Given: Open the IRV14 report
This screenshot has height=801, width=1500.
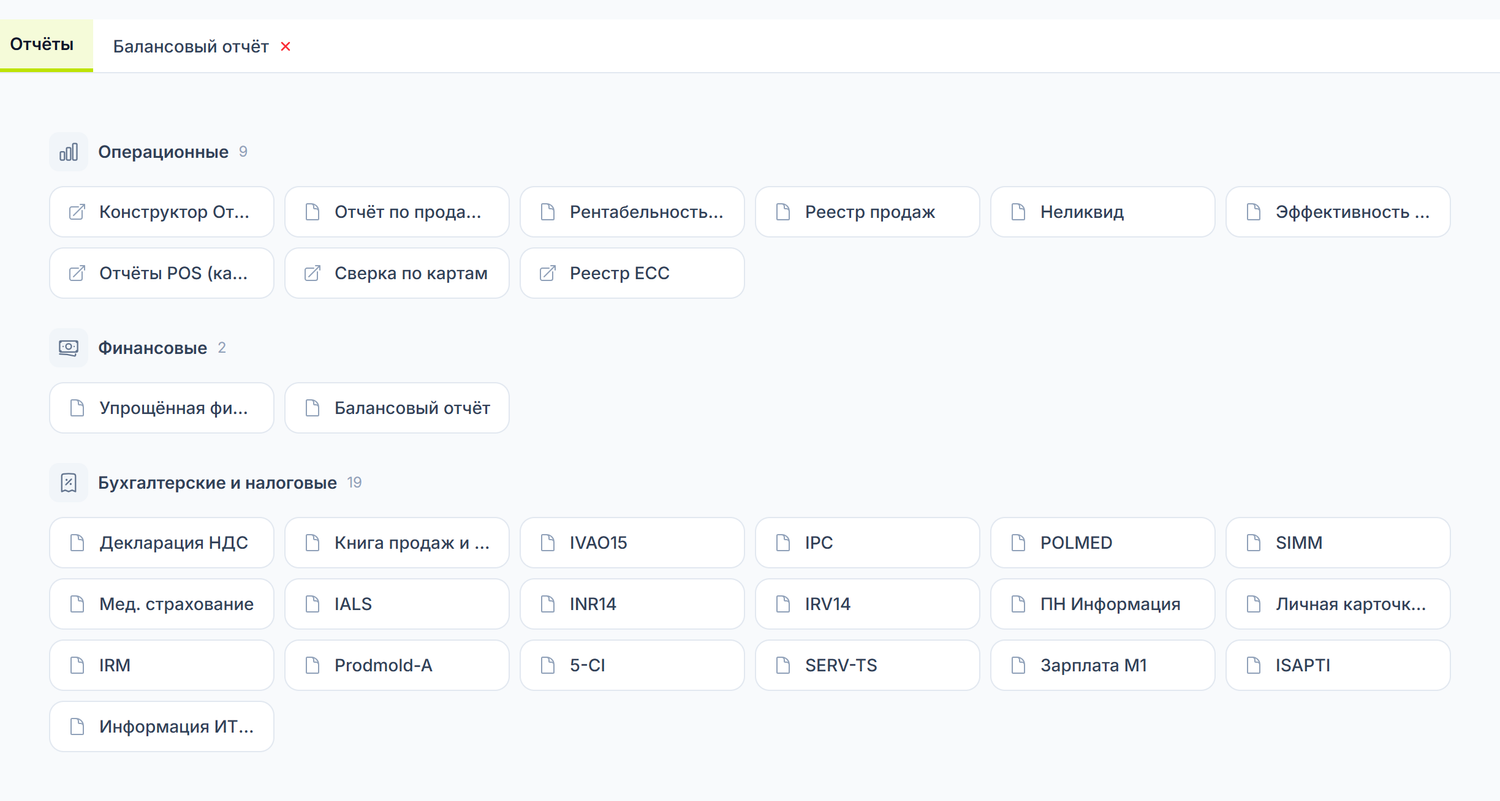Looking at the screenshot, I should (x=867, y=604).
